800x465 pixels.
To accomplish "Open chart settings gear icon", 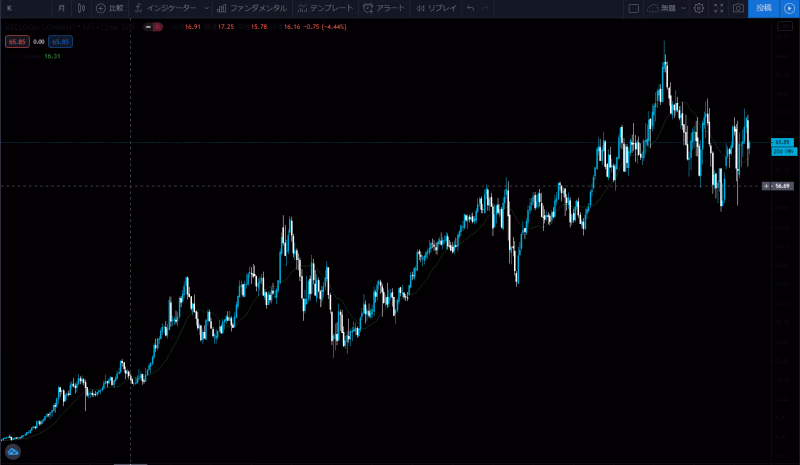I will 698,8.
